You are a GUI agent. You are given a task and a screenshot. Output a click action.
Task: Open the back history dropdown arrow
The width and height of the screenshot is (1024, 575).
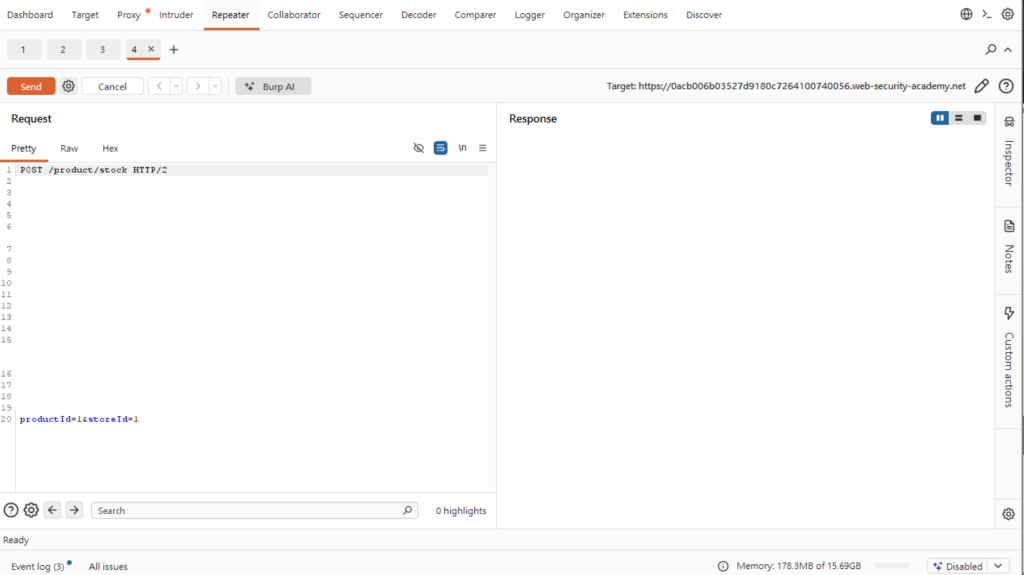pos(176,86)
